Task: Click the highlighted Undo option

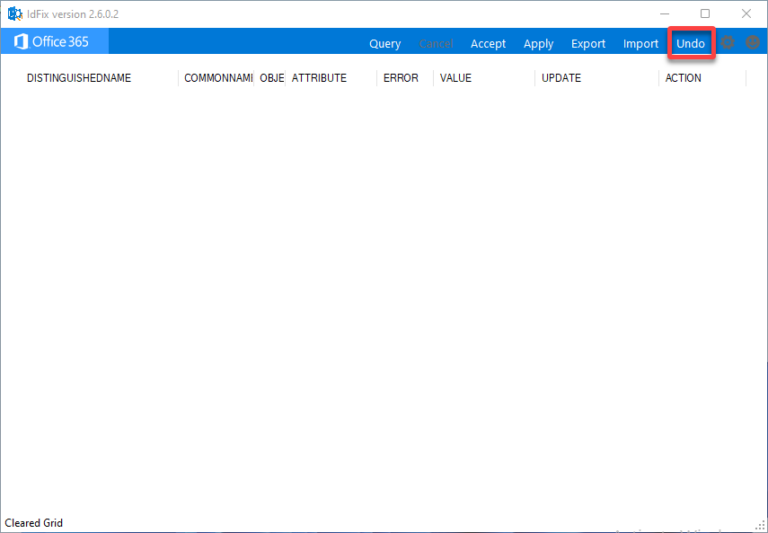Action: tap(690, 44)
